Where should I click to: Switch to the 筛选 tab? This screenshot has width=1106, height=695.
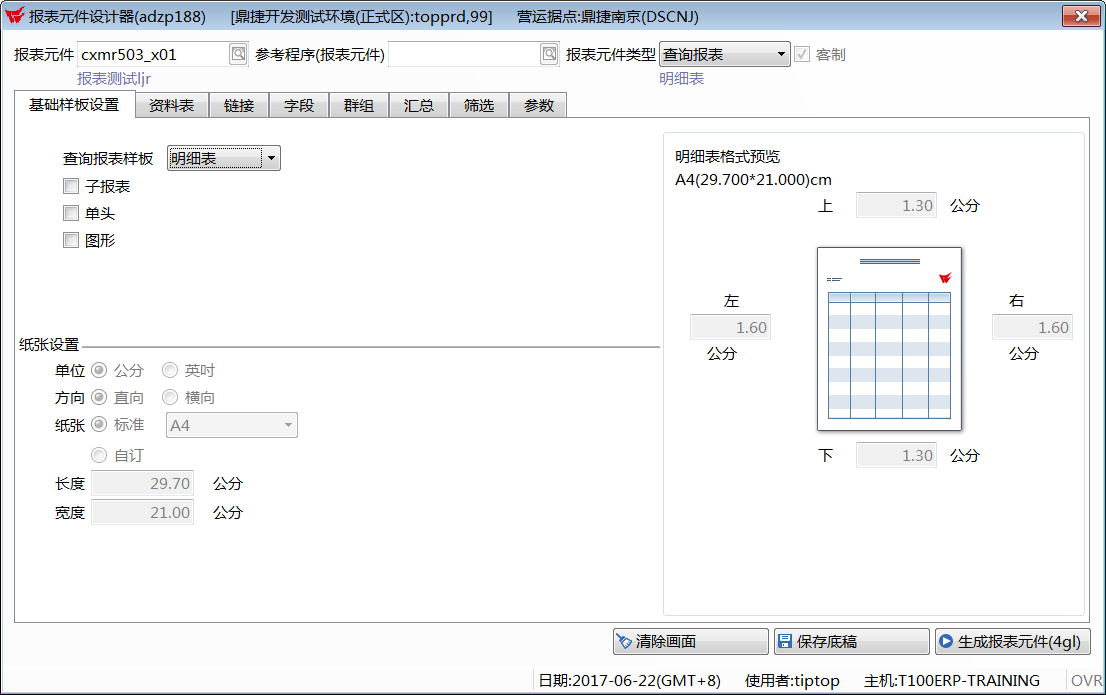(479, 105)
